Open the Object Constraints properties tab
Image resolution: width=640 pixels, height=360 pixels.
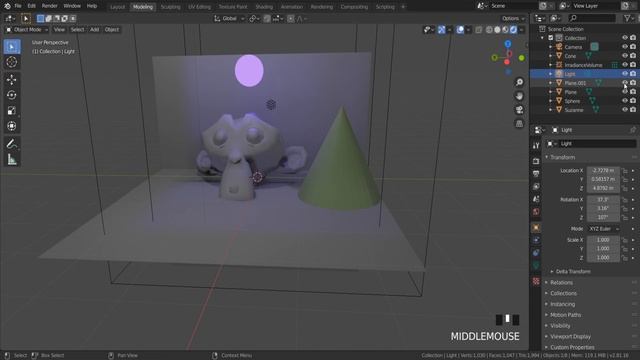coord(536,253)
